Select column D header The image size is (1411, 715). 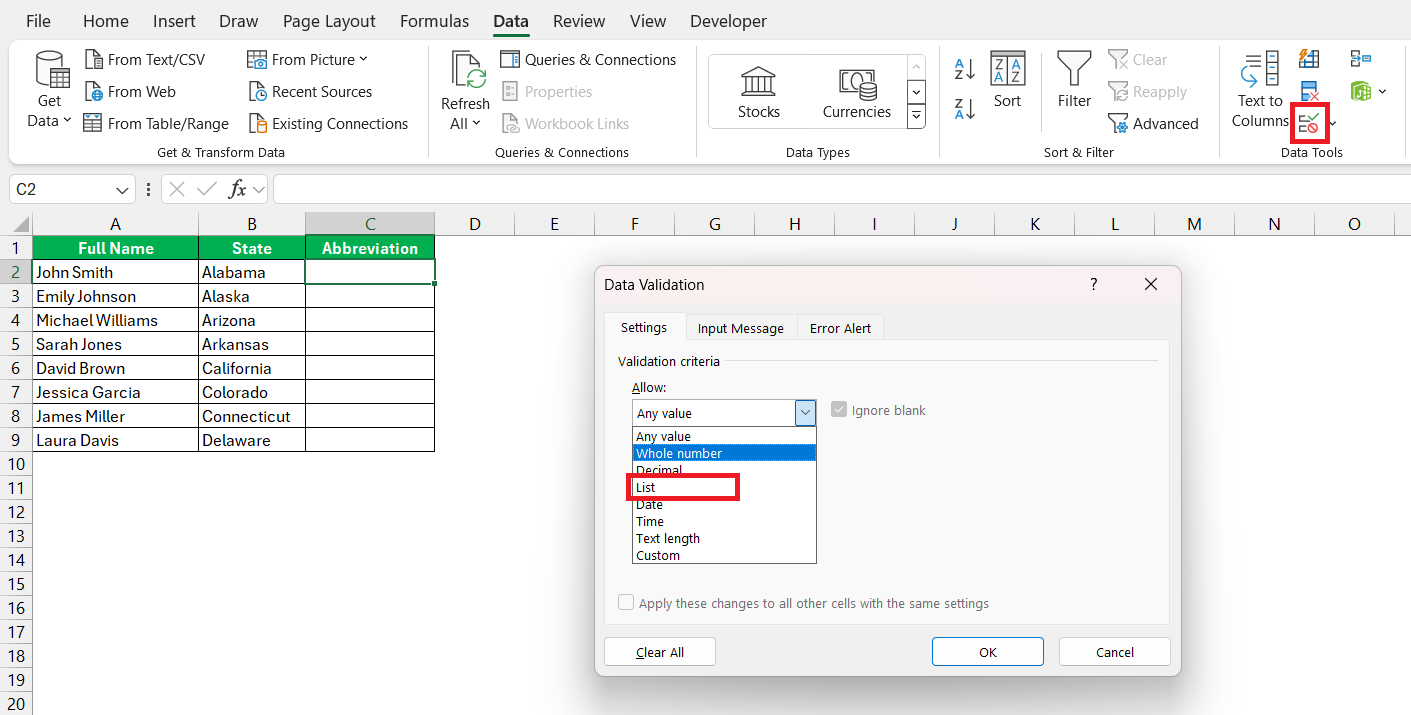pyautogui.click(x=475, y=224)
